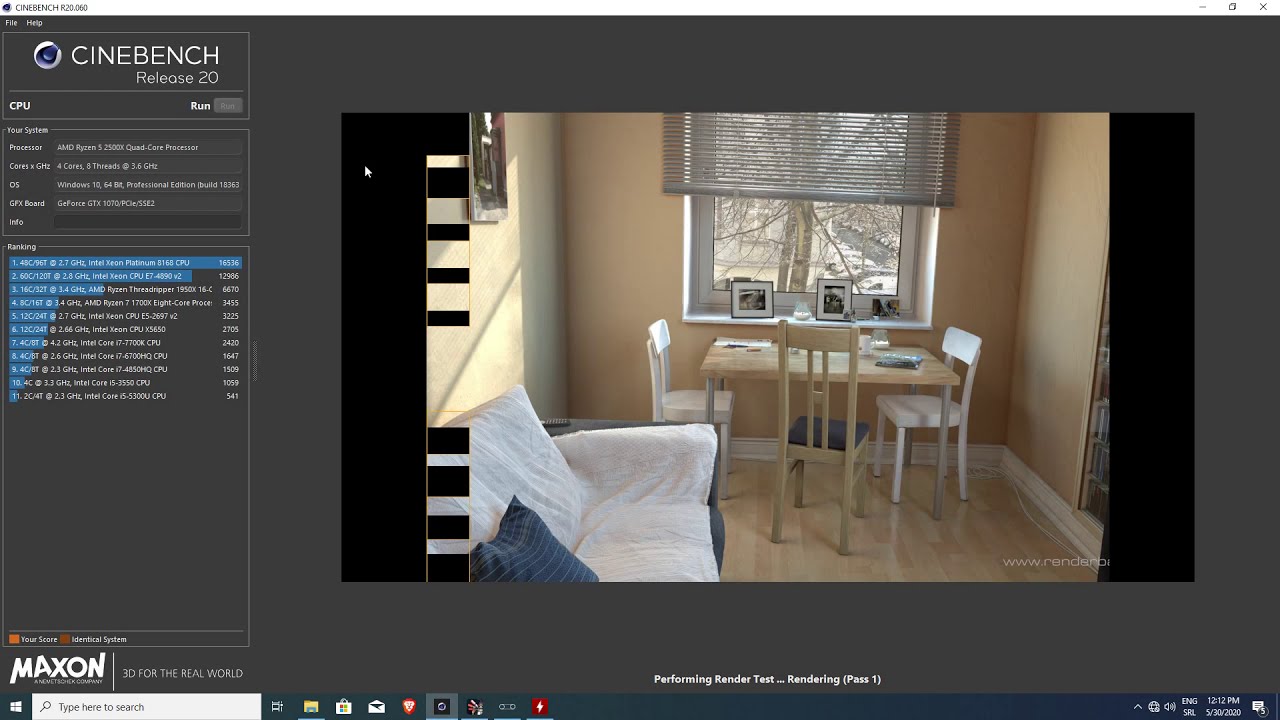Select ranking row Intel Core i7-7700K CPU
The image size is (1280, 720).
coord(125,343)
